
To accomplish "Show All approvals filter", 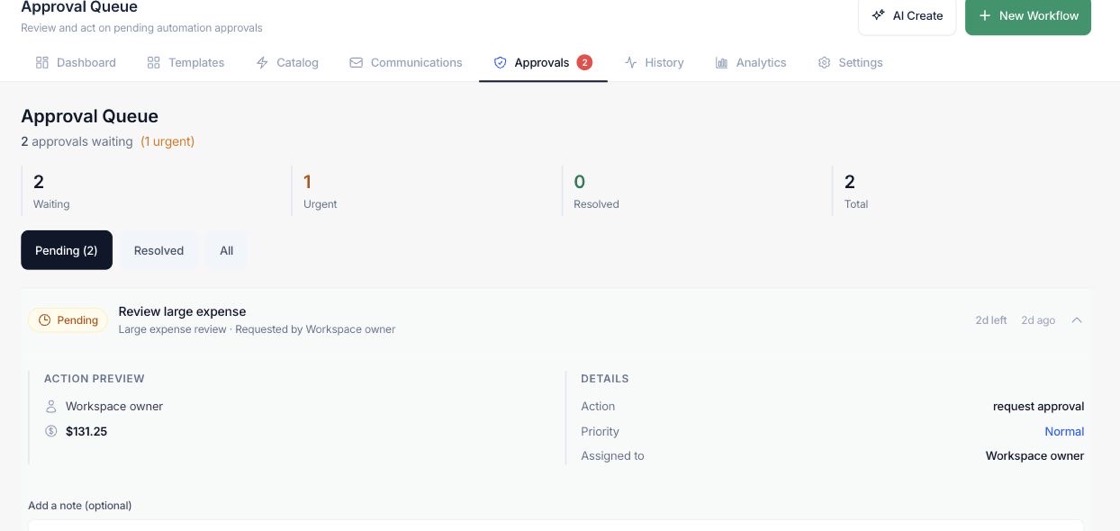I will pos(226,250).
